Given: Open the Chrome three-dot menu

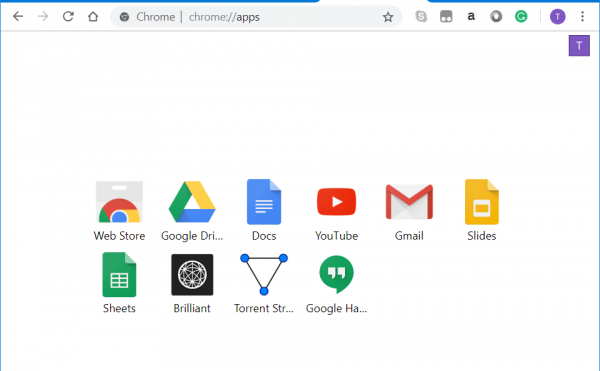Looking at the screenshot, I should [582, 16].
